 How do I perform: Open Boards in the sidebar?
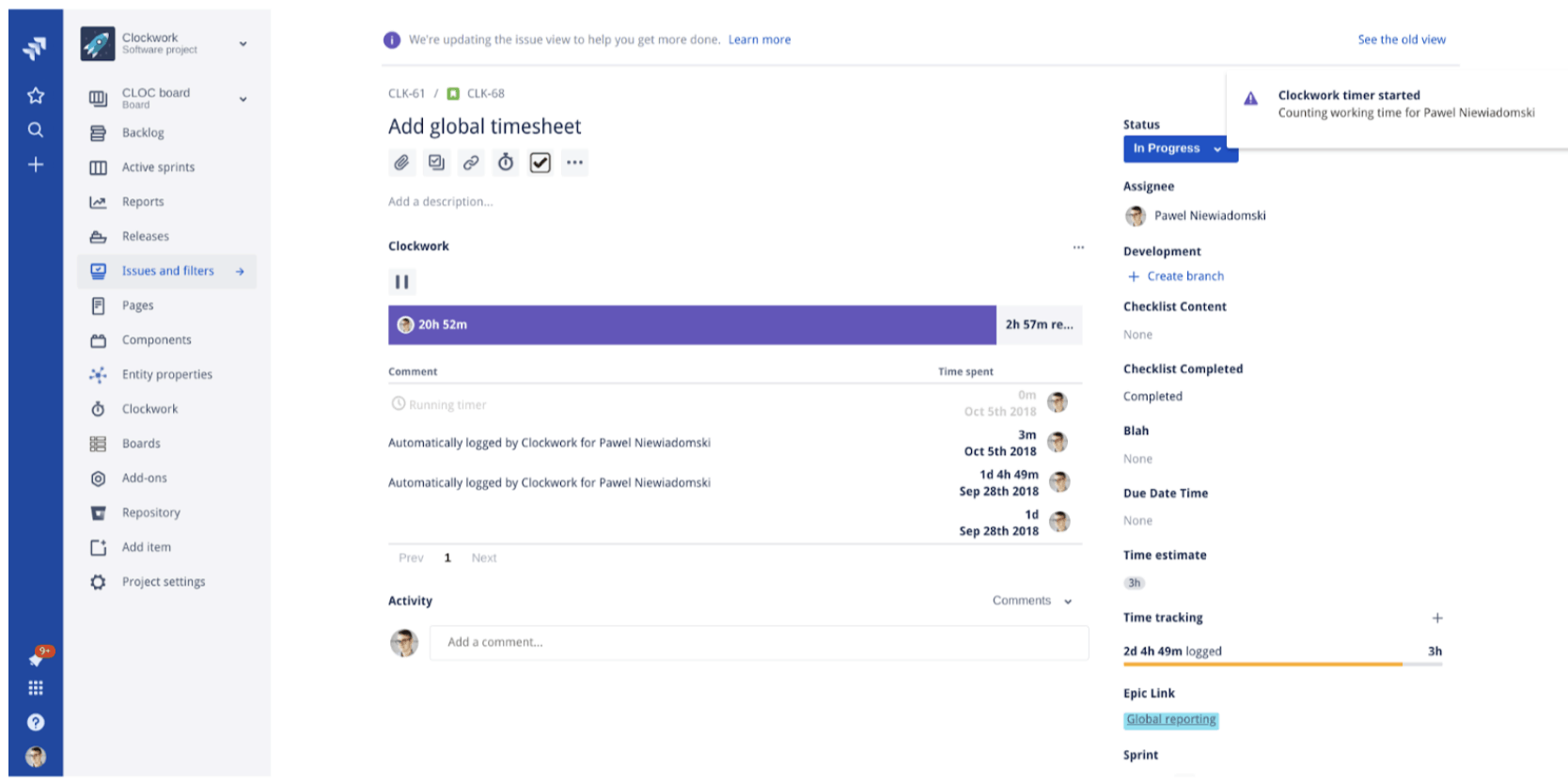pos(167,444)
